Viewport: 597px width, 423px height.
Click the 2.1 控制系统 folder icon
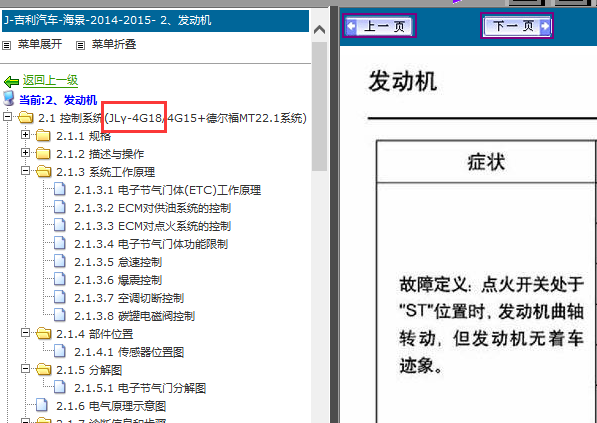(26, 117)
